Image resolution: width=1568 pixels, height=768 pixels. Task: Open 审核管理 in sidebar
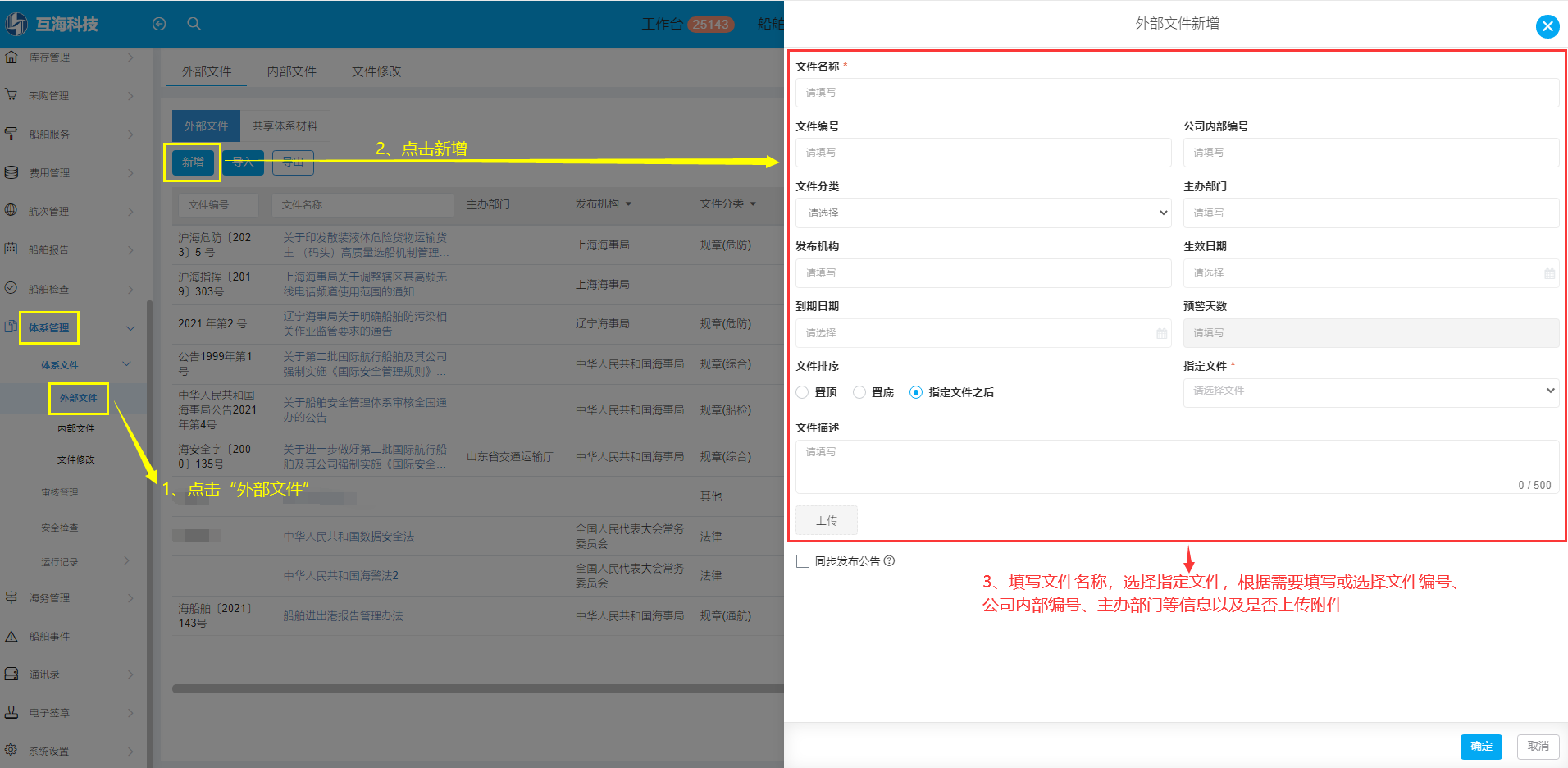click(60, 492)
